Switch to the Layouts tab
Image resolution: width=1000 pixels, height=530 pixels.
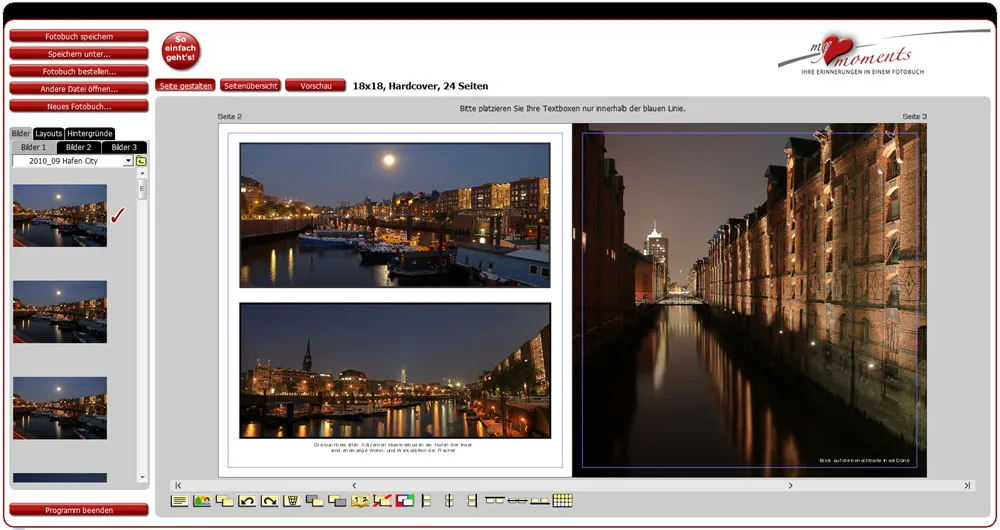(x=48, y=133)
